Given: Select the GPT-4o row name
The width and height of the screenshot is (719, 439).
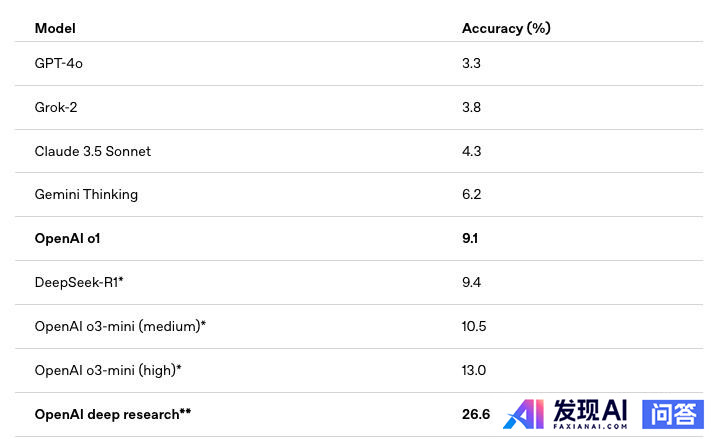Looking at the screenshot, I should click(x=59, y=63).
